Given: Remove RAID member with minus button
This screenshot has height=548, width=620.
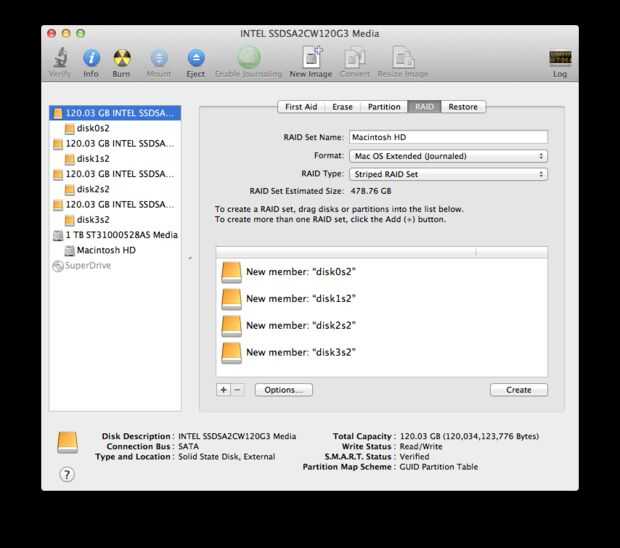Looking at the screenshot, I should tap(237, 390).
